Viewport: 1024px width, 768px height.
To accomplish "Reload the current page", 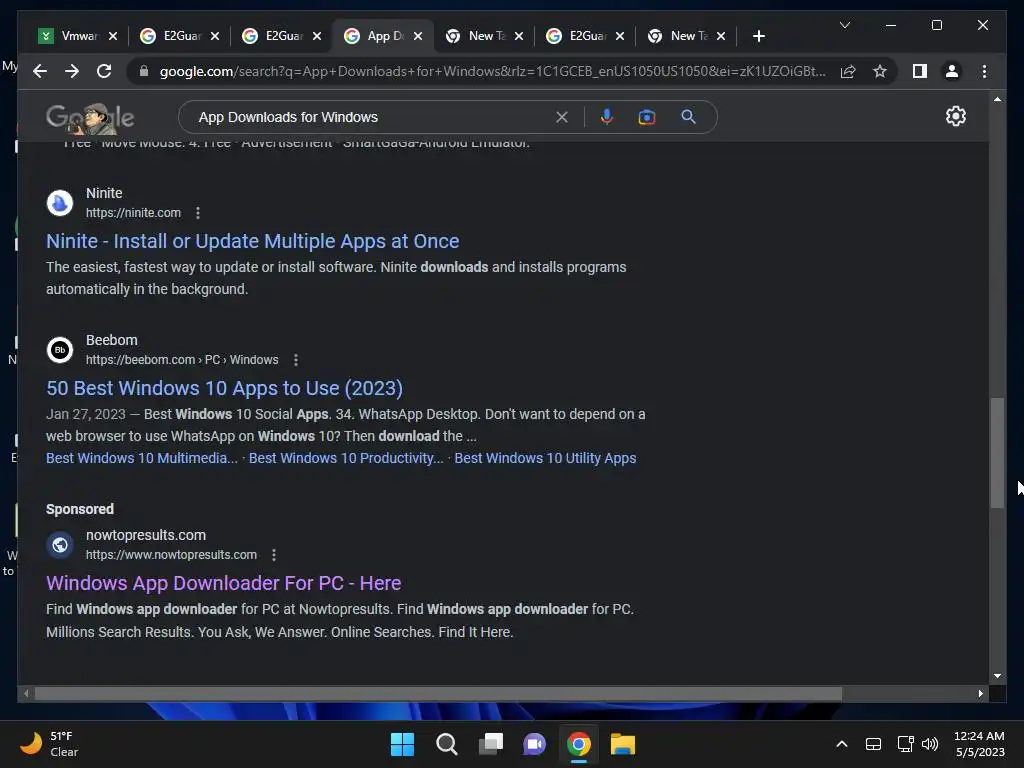I will click(x=104, y=71).
